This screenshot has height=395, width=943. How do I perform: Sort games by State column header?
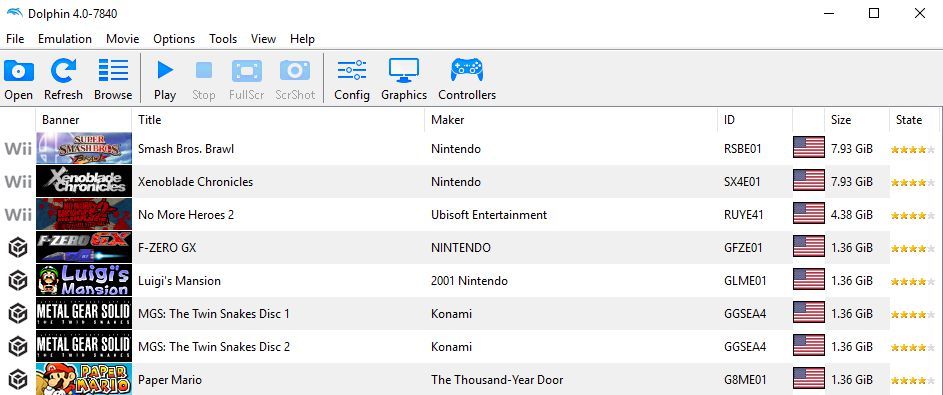(x=914, y=120)
